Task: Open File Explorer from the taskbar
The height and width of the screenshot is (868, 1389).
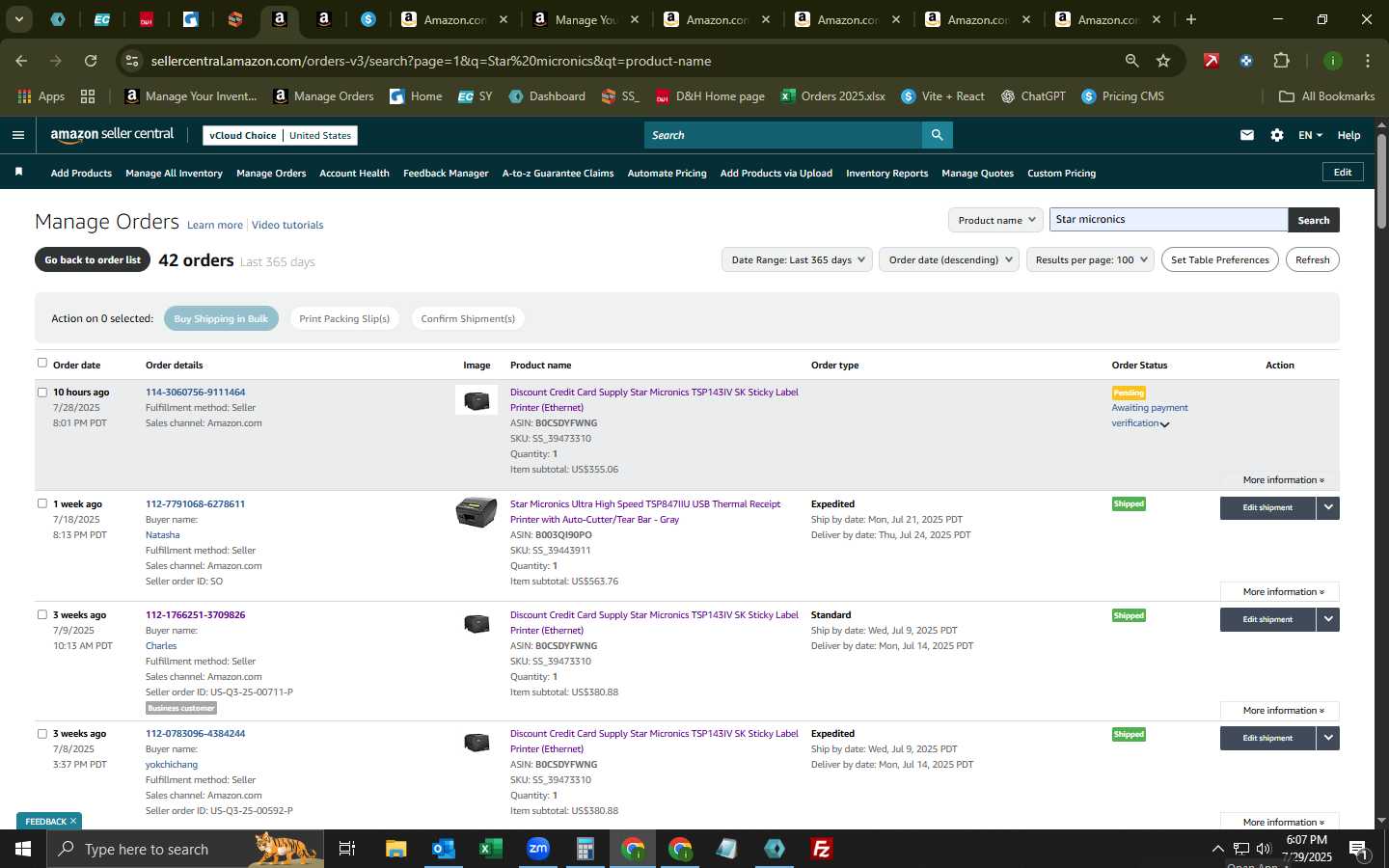Action: tap(395, 849)
